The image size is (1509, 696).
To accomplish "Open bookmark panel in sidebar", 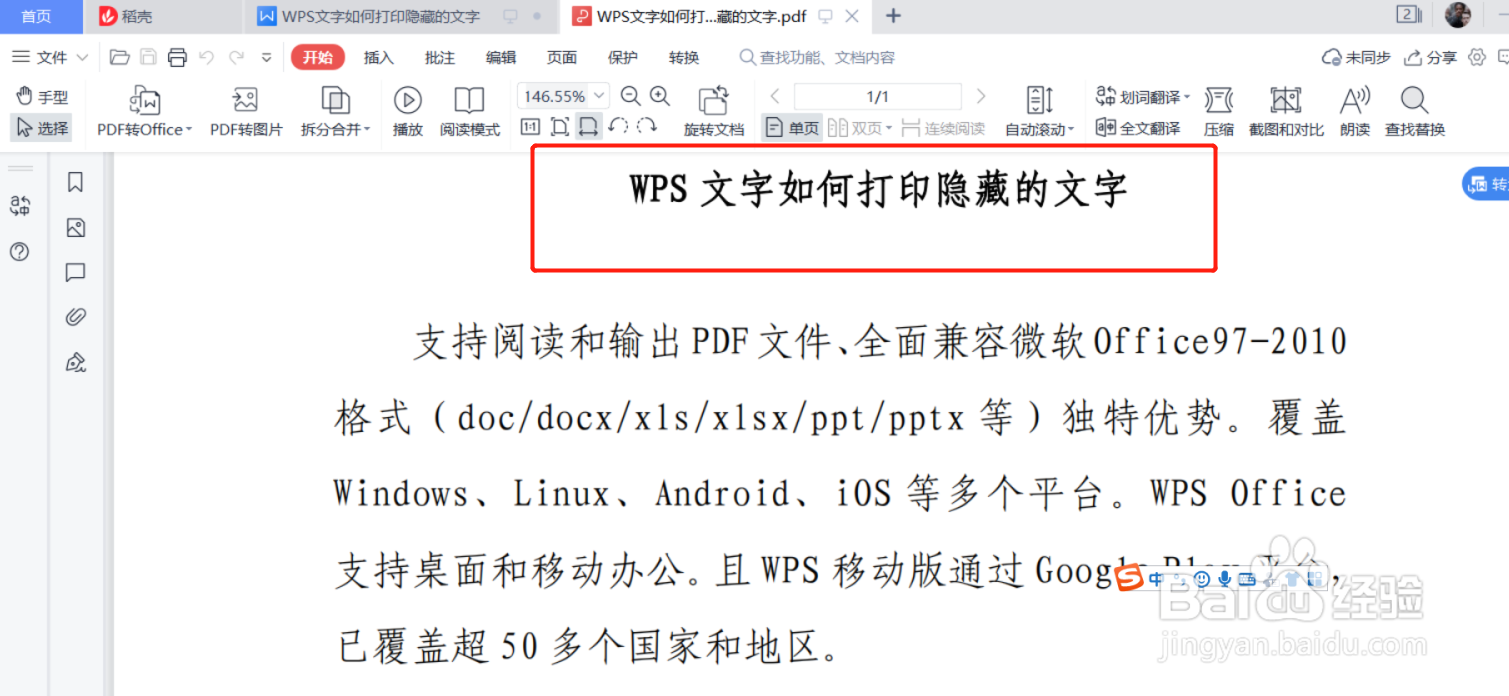I will click(x=75, y=182).
